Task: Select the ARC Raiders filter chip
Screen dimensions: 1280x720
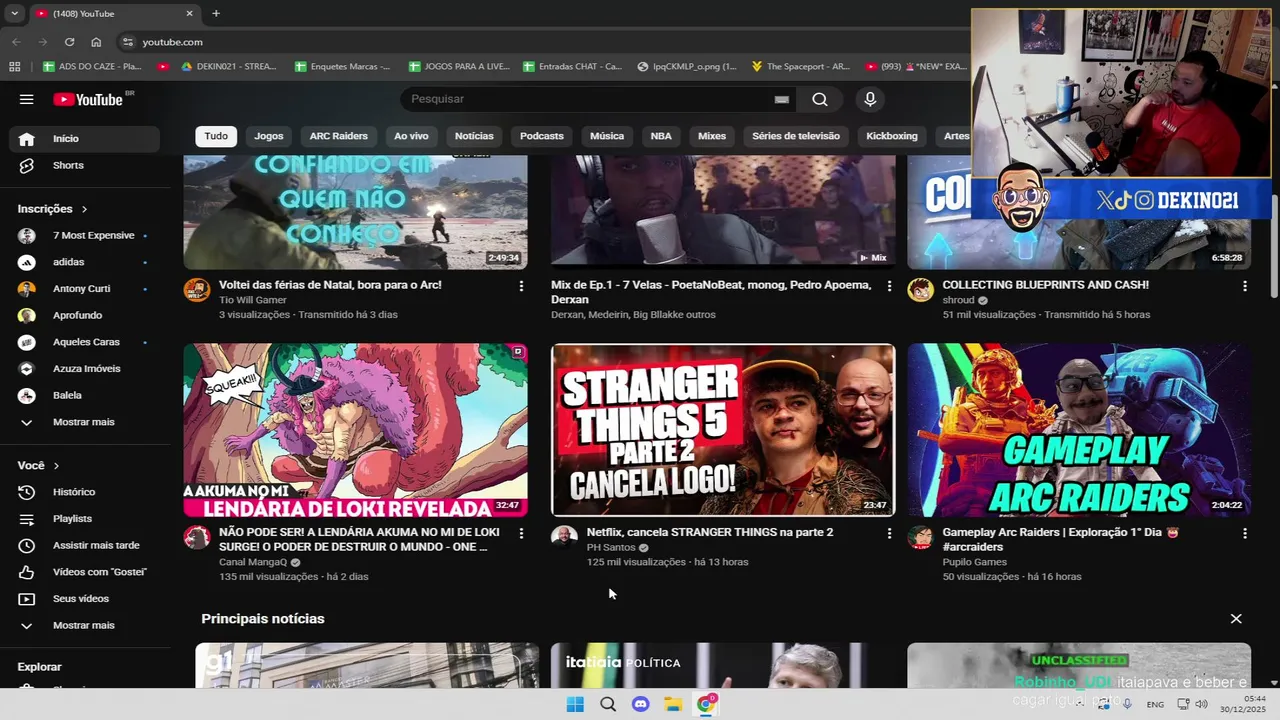Action: coord(339,136)
